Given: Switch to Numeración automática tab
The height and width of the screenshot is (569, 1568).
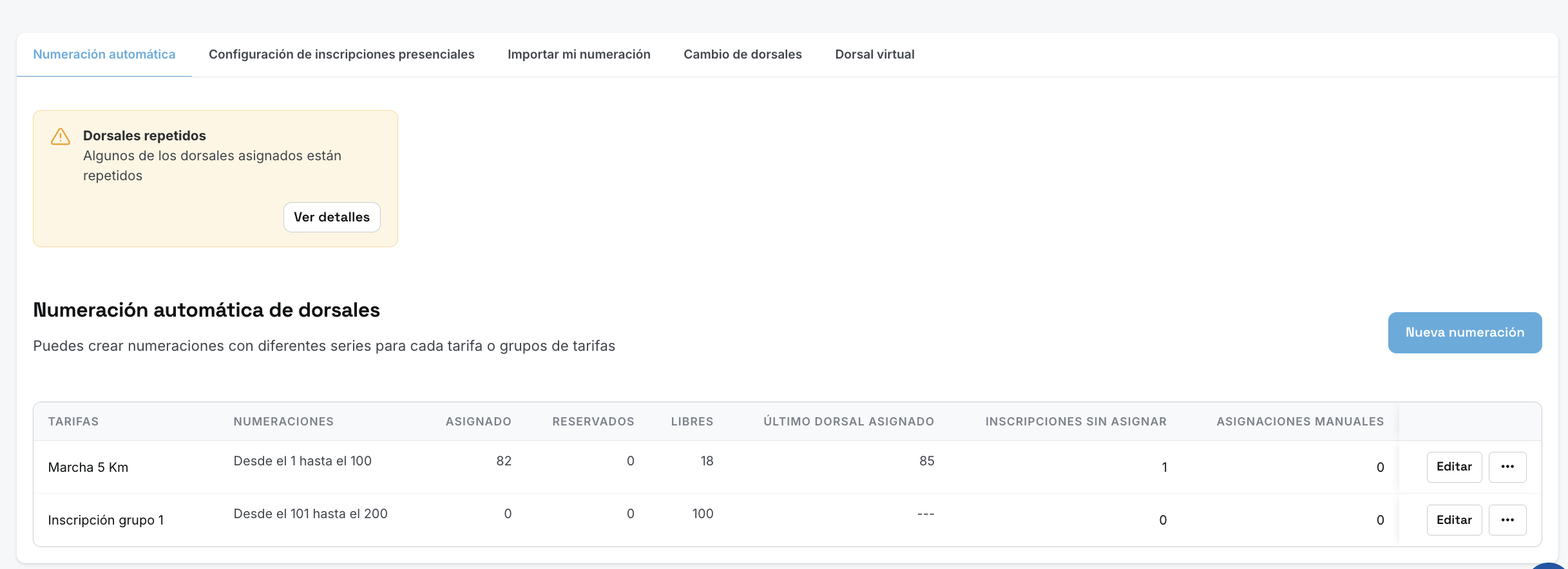Looking at the screenshot, I should click(104, 55).
